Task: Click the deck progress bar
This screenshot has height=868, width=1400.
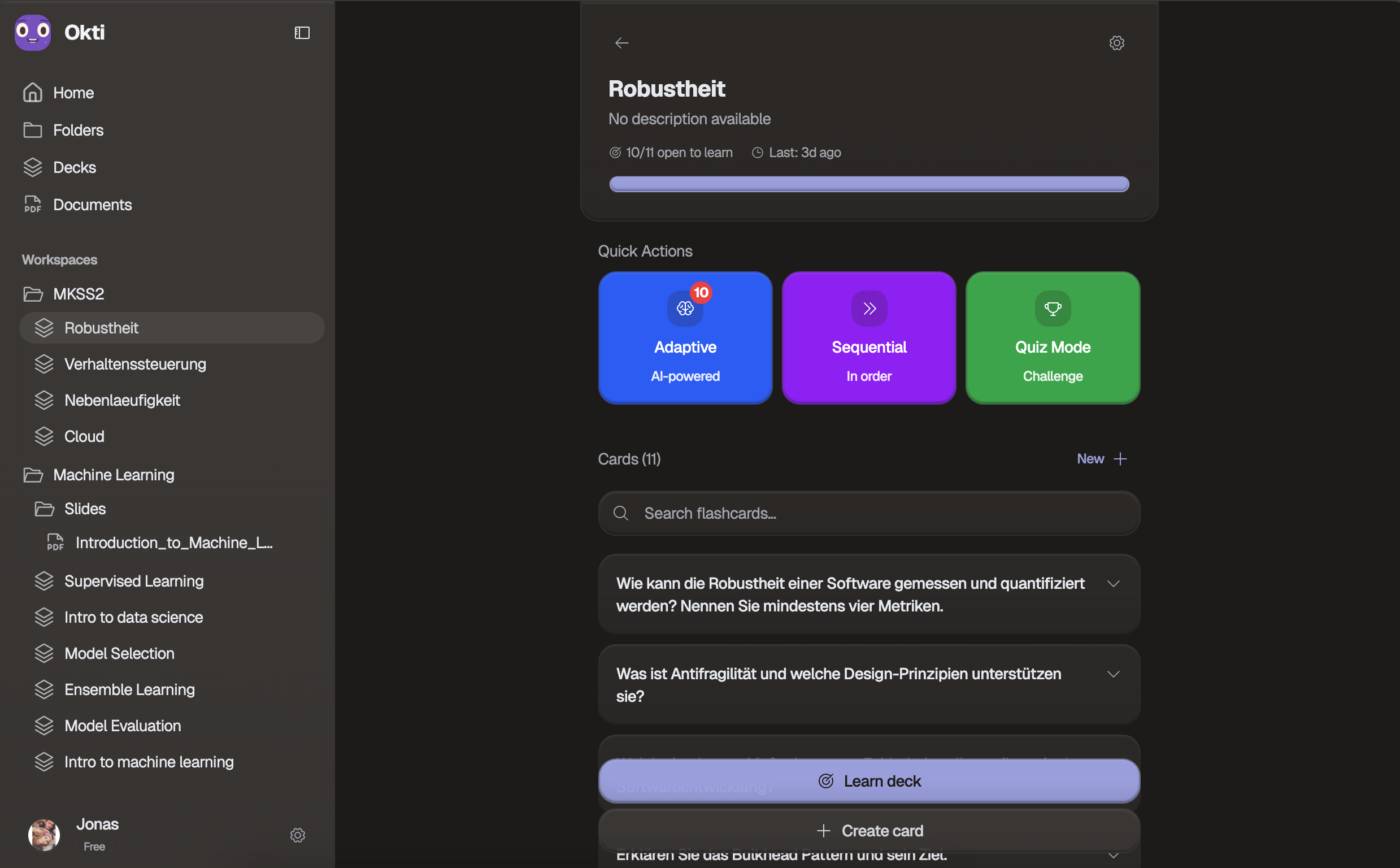Action: [869, 184]
